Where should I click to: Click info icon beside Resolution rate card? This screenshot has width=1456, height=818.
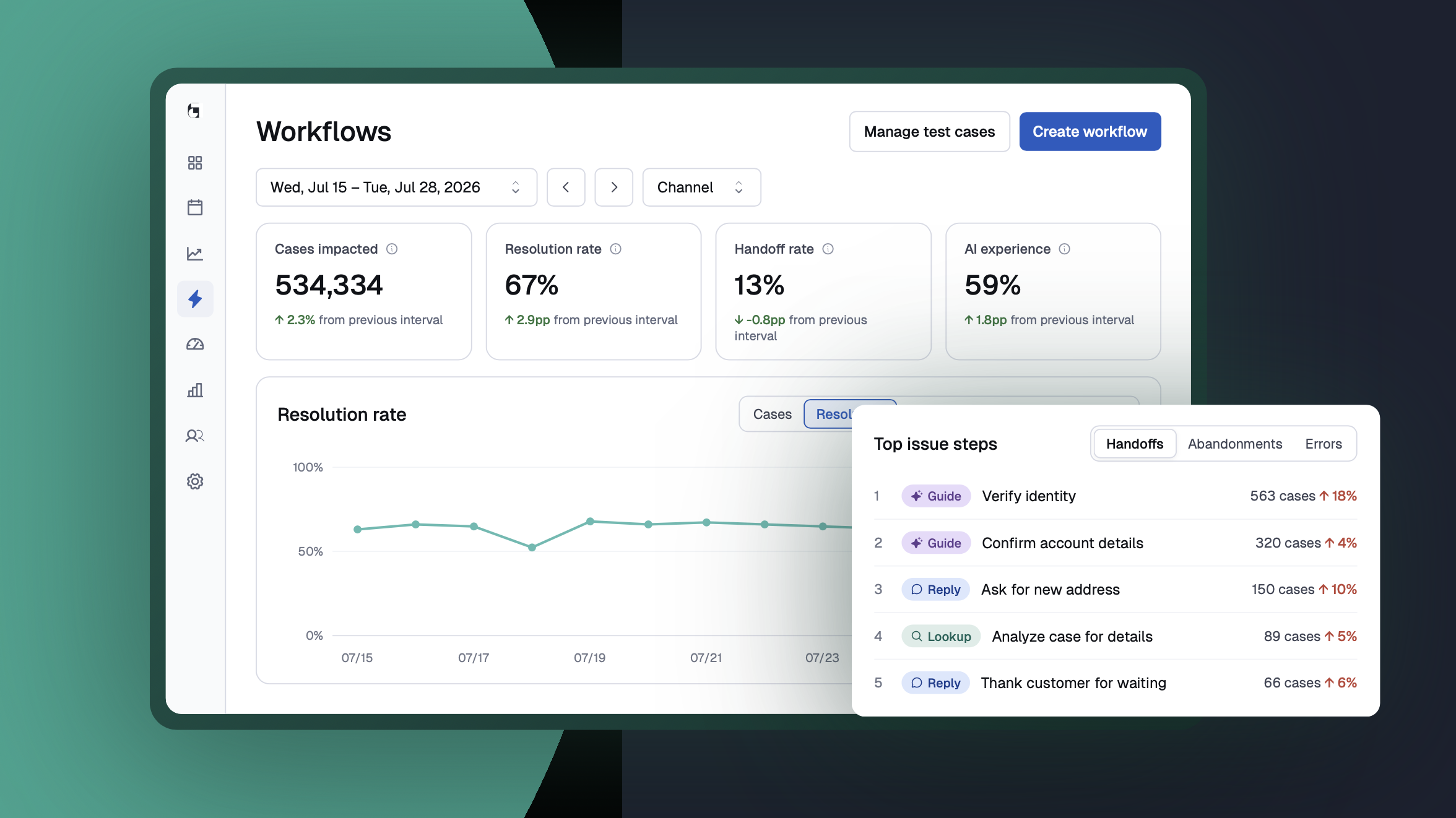(x=615, y=249)
